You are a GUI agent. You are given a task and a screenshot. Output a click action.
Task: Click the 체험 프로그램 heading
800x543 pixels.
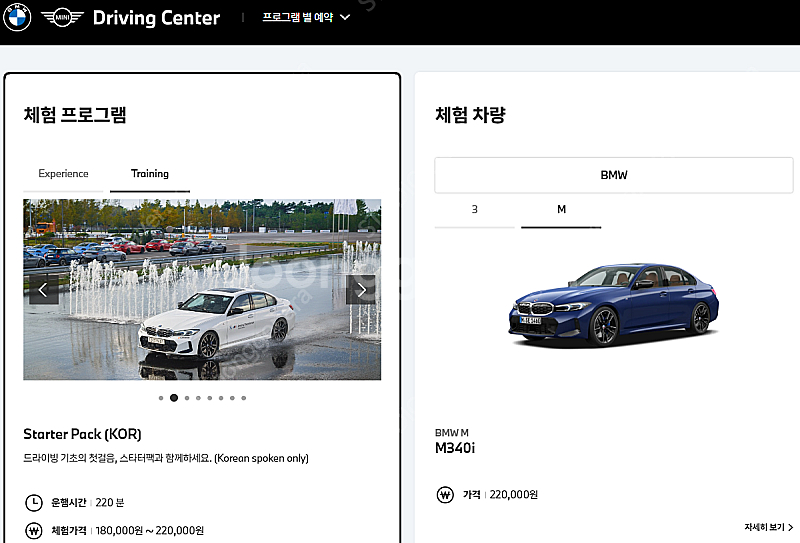click(x=75, y=114)
